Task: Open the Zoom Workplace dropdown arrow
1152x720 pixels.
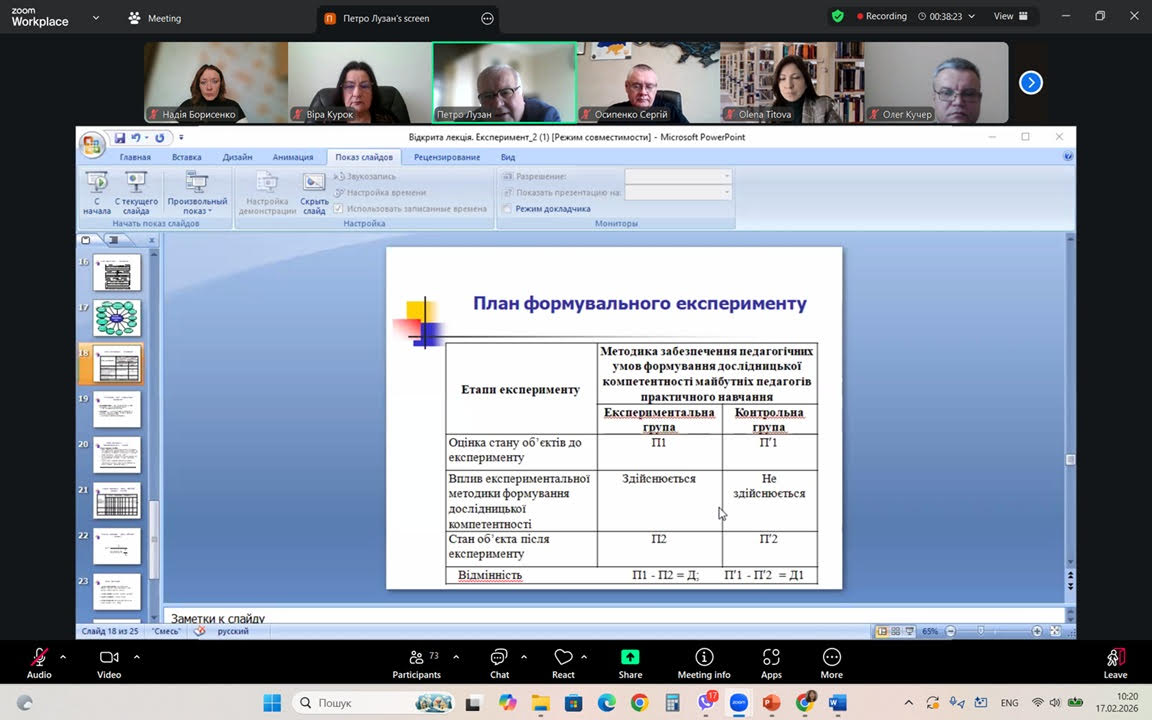Action: pyautogui.click(x=96, y=18)
